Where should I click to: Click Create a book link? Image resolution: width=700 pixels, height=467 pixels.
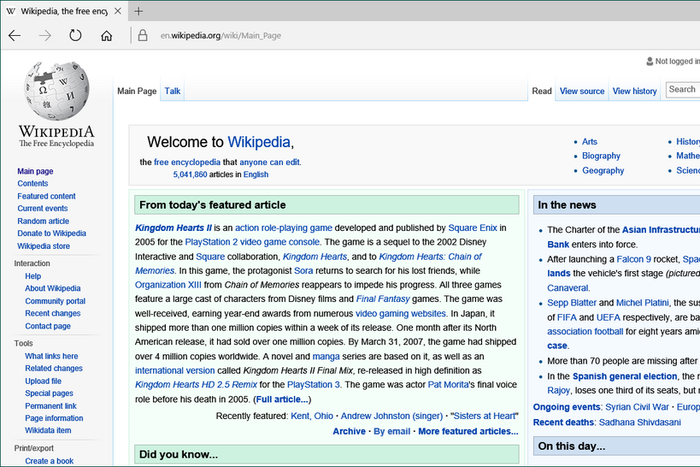point(49,461)
